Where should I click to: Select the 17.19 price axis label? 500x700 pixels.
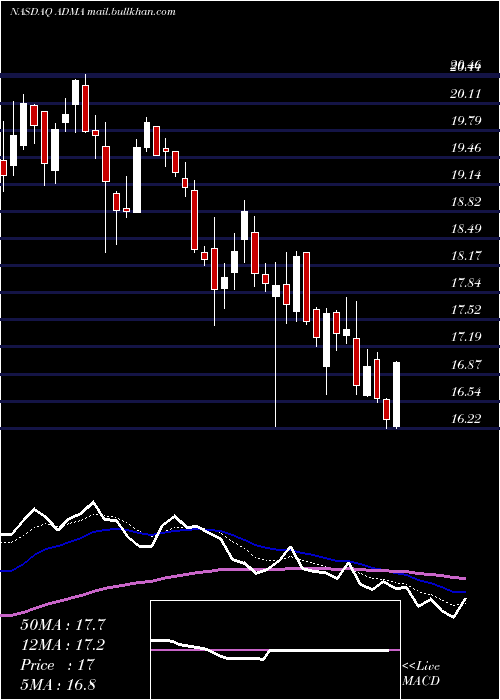466,337
